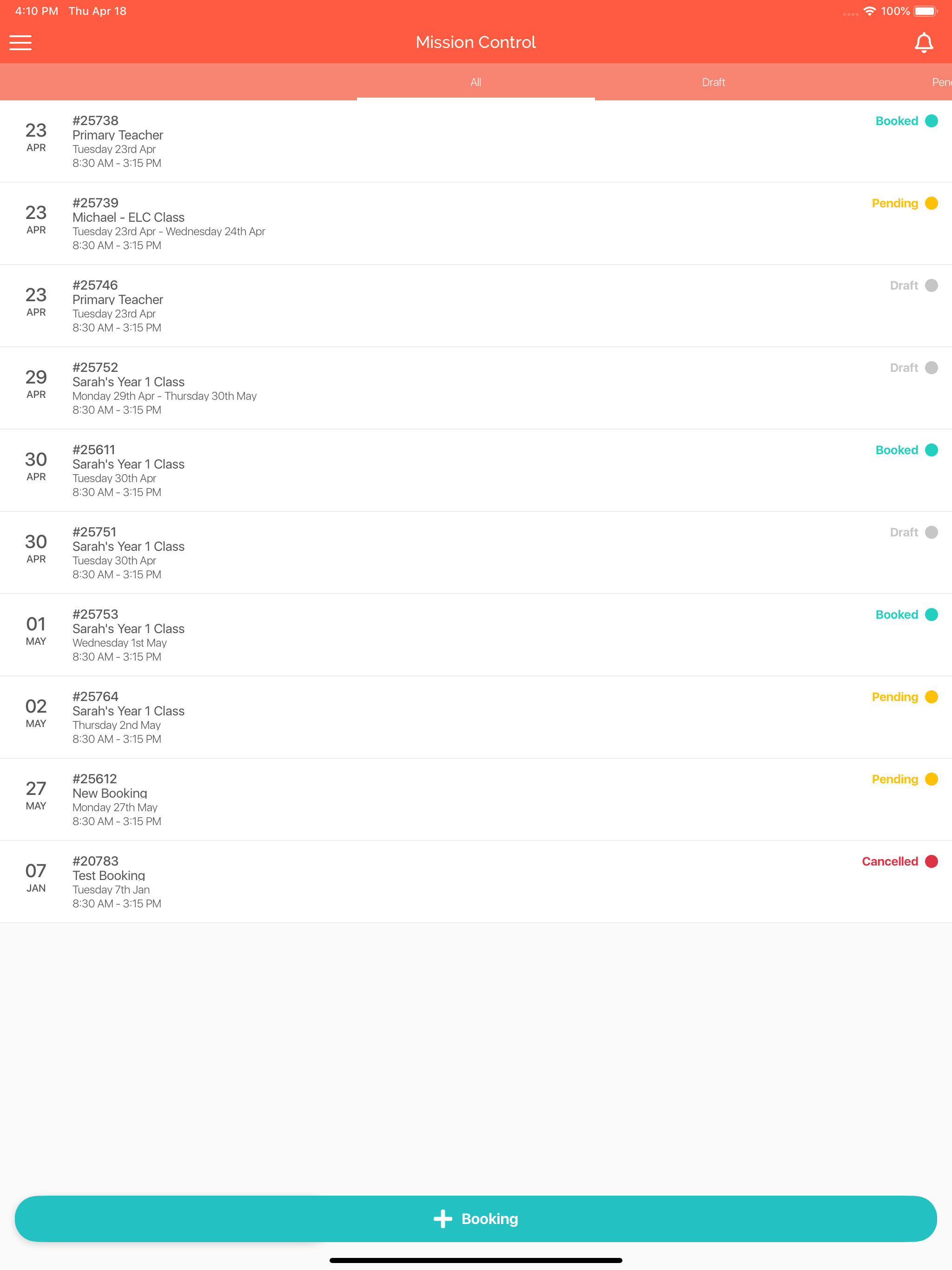Open booking #25612 New Booking
Screen dimensions: 952x1270
tap(476, 799)
